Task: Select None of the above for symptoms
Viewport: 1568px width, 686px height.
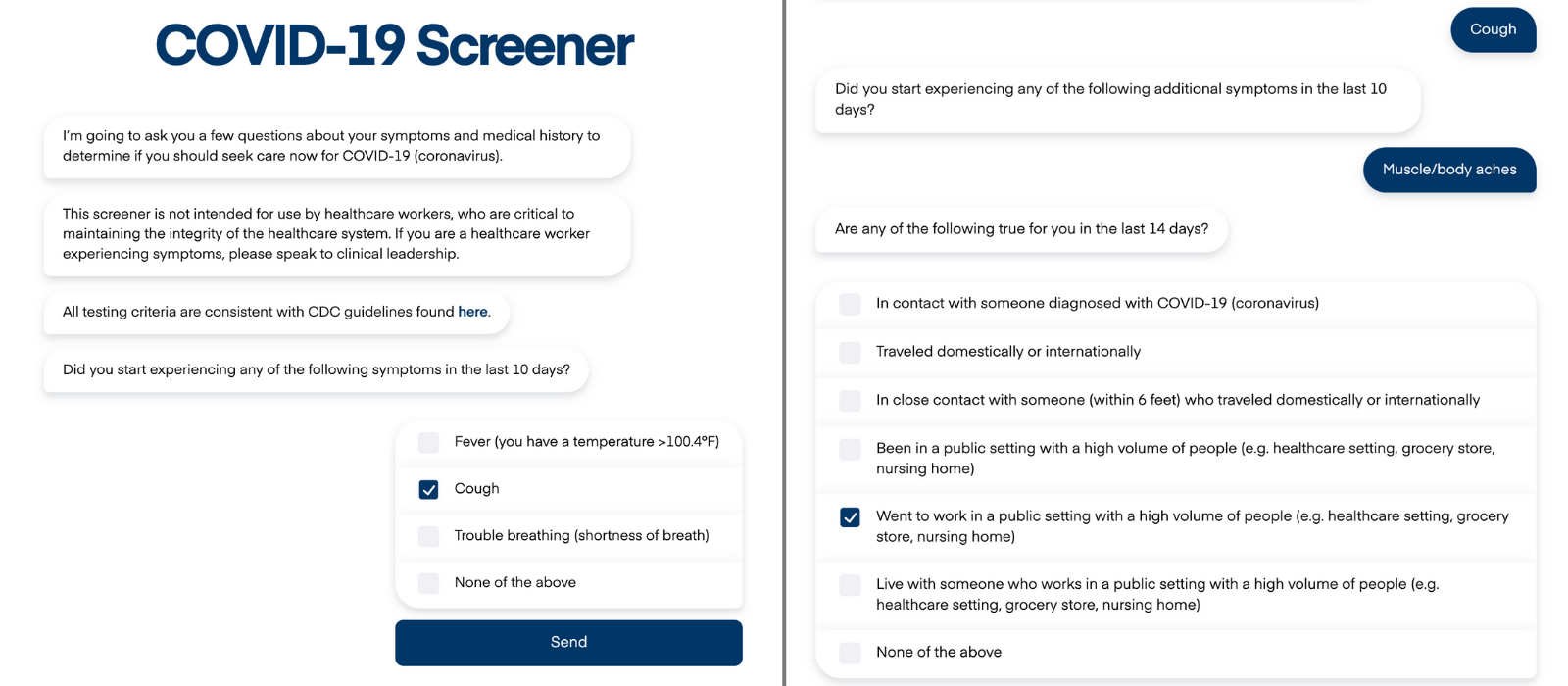Action: tap(428, 582)
